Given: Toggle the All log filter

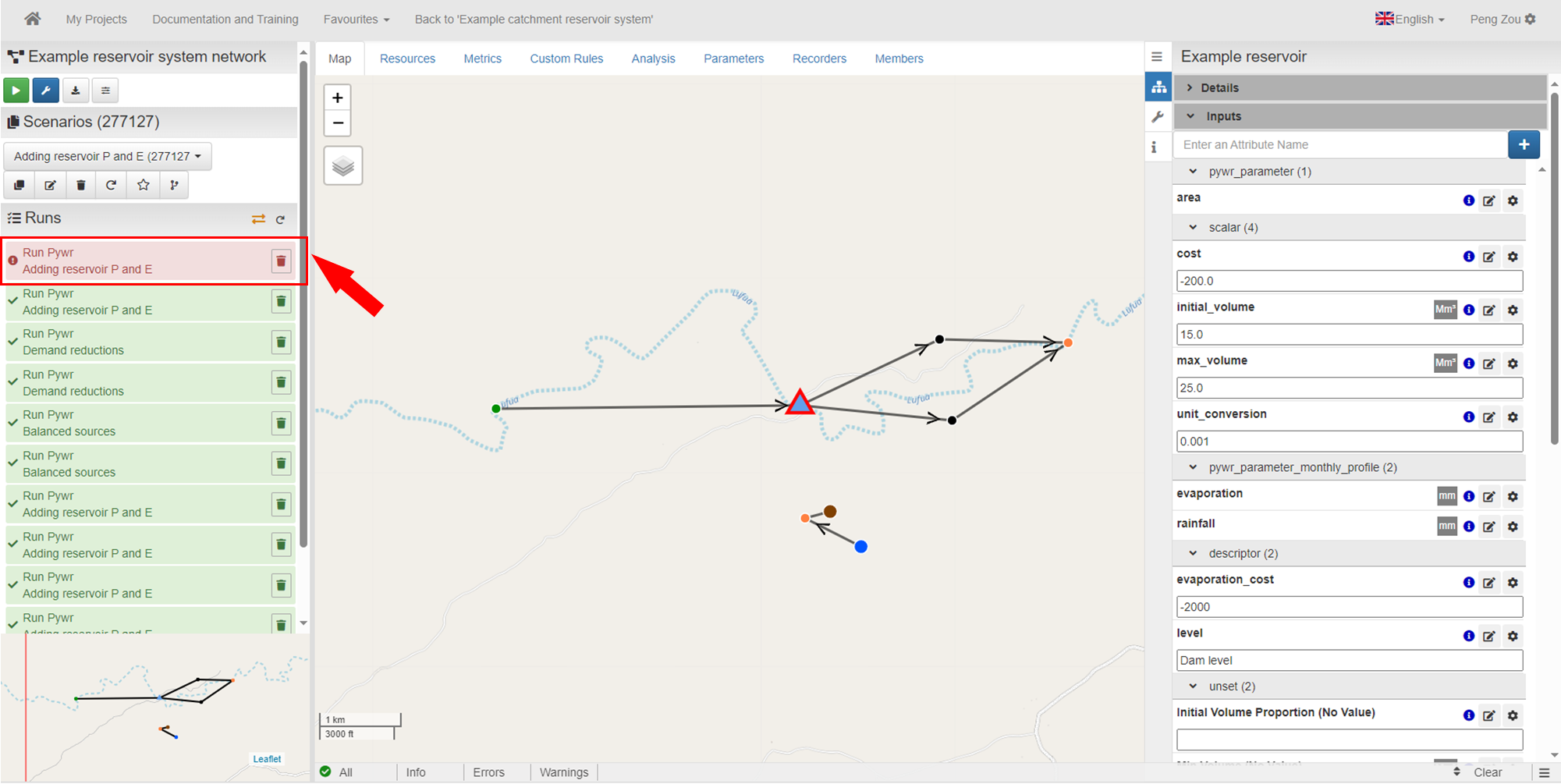Looking at the screenshot, I should [x=336, y=772].
